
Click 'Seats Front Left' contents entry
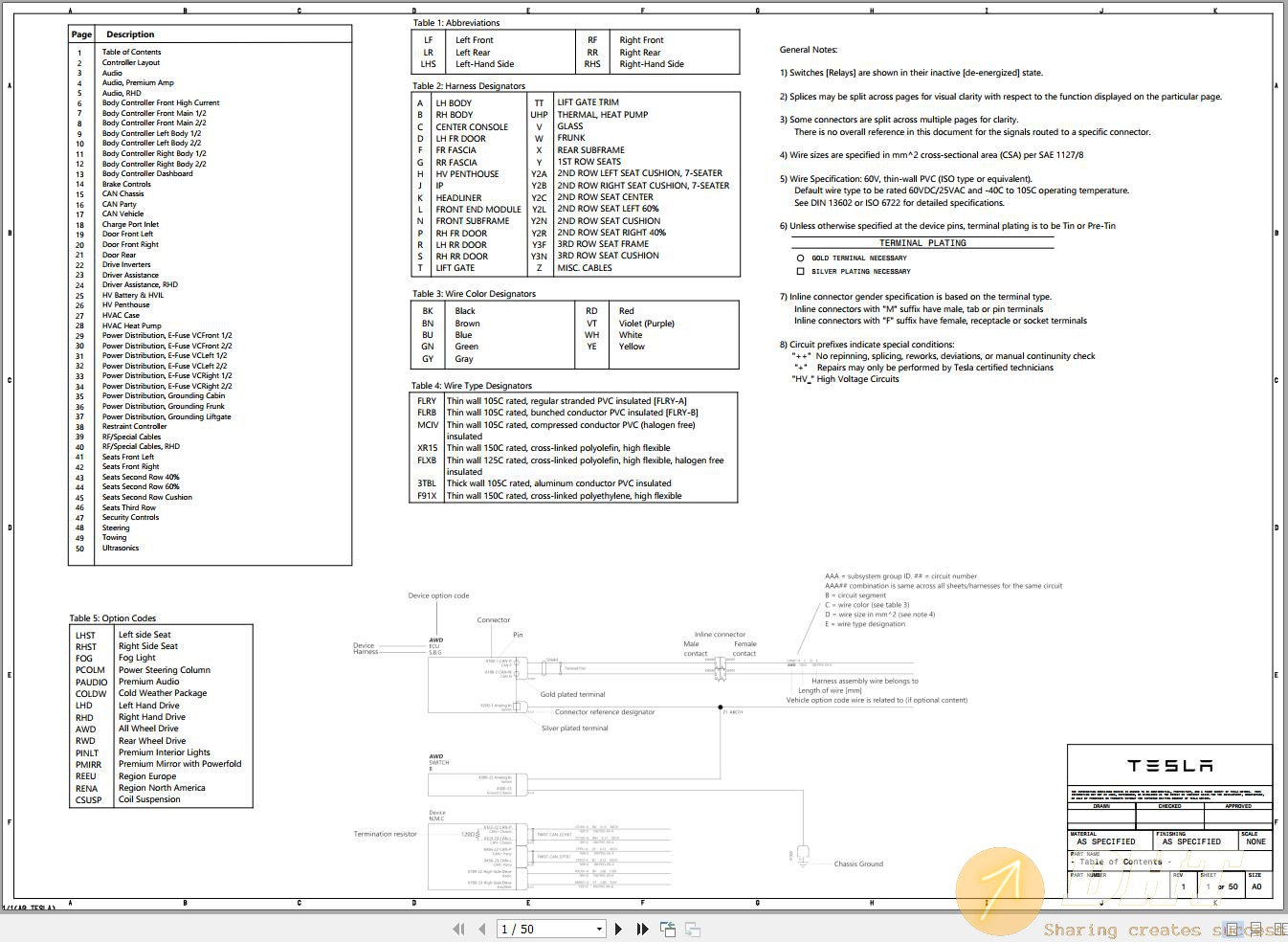point(128,457)
